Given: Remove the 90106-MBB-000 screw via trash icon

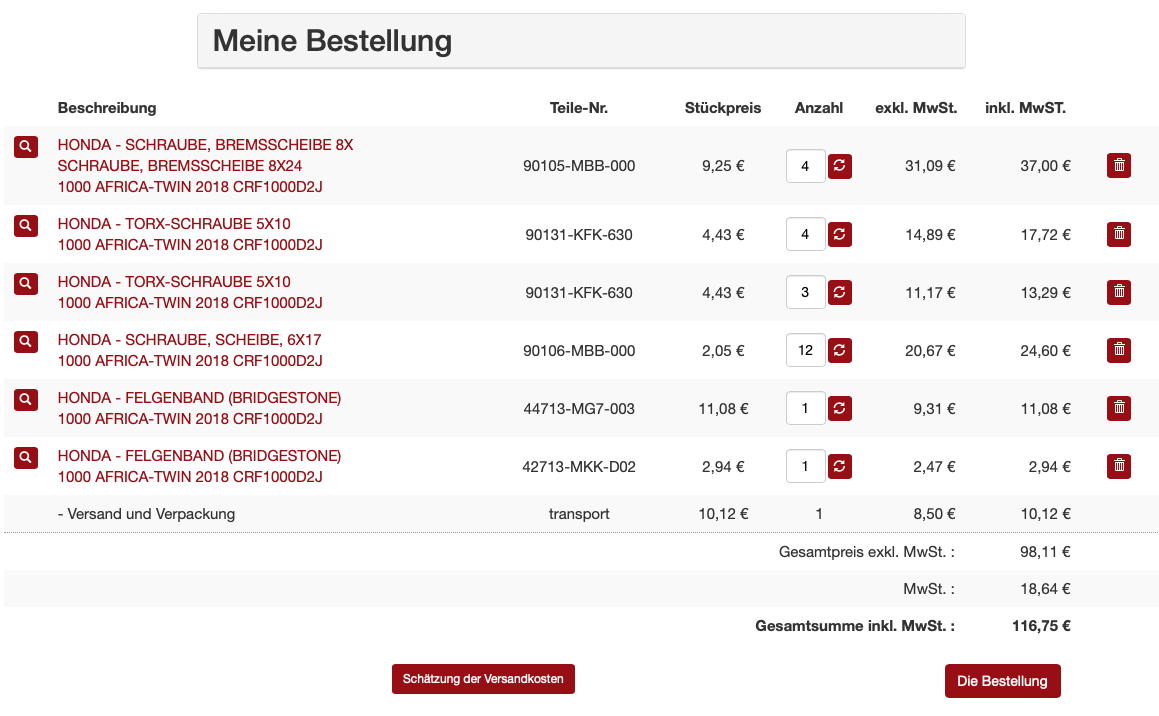Looking at the screenshot, I should [1119, 350].
